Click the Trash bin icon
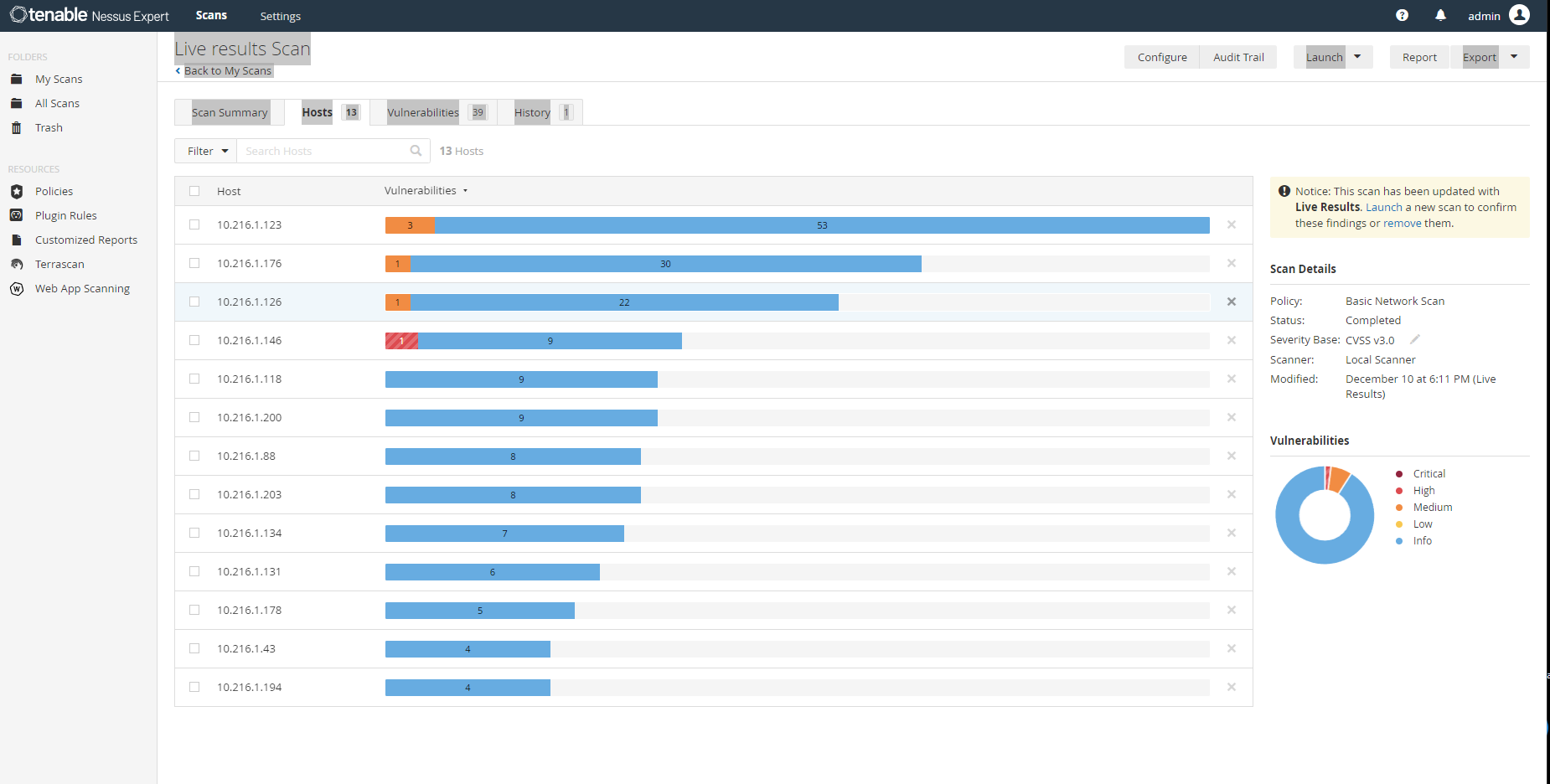This screenshot has height=784, width=1550. pos(16,127)
